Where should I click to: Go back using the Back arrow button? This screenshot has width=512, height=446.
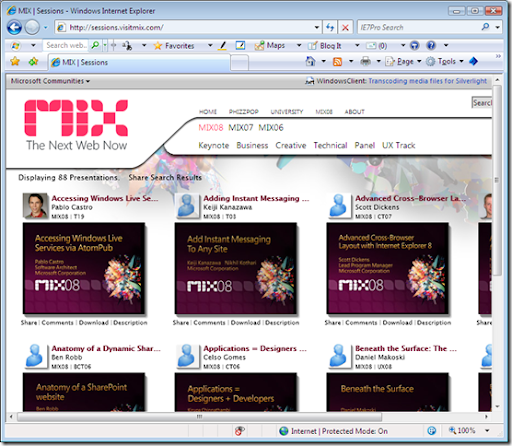(14, 27)
